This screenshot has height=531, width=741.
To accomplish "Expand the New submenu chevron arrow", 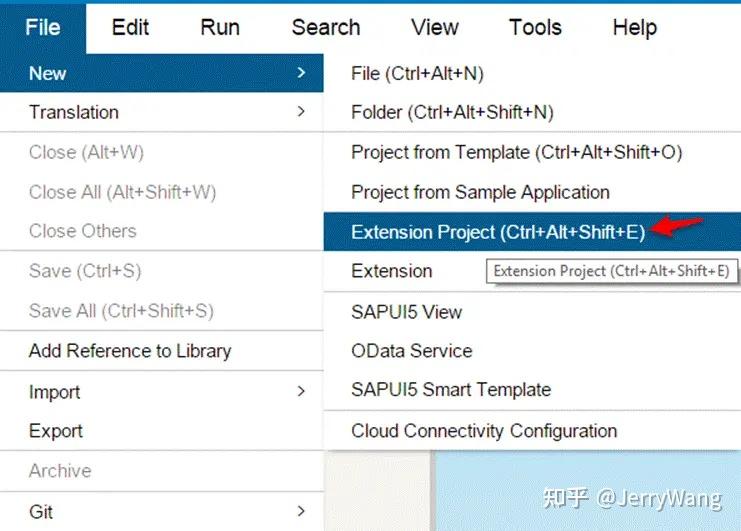I will 302,73.
